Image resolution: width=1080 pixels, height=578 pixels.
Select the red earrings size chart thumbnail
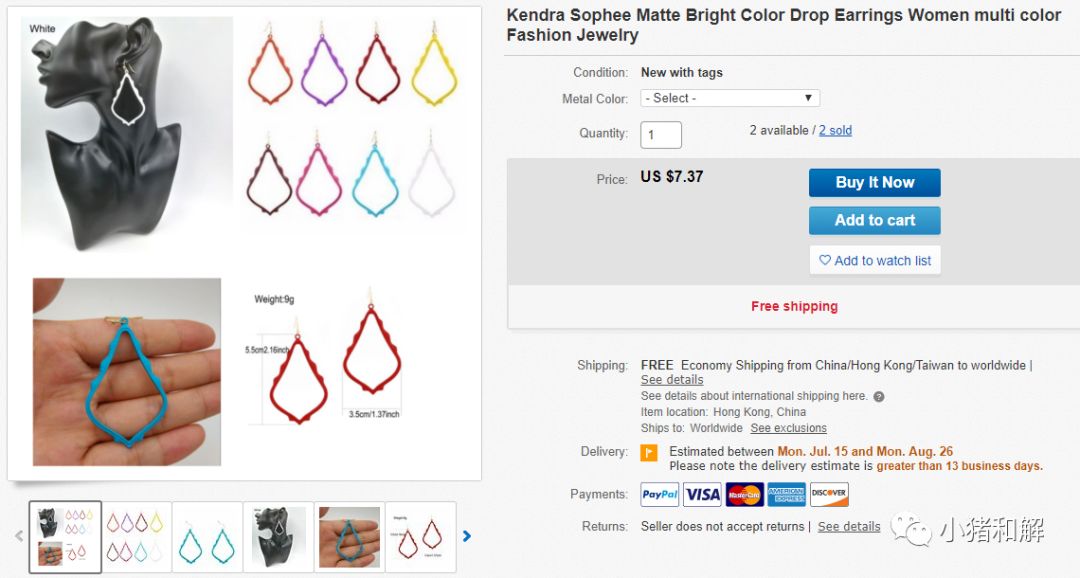tap(420, 537)
